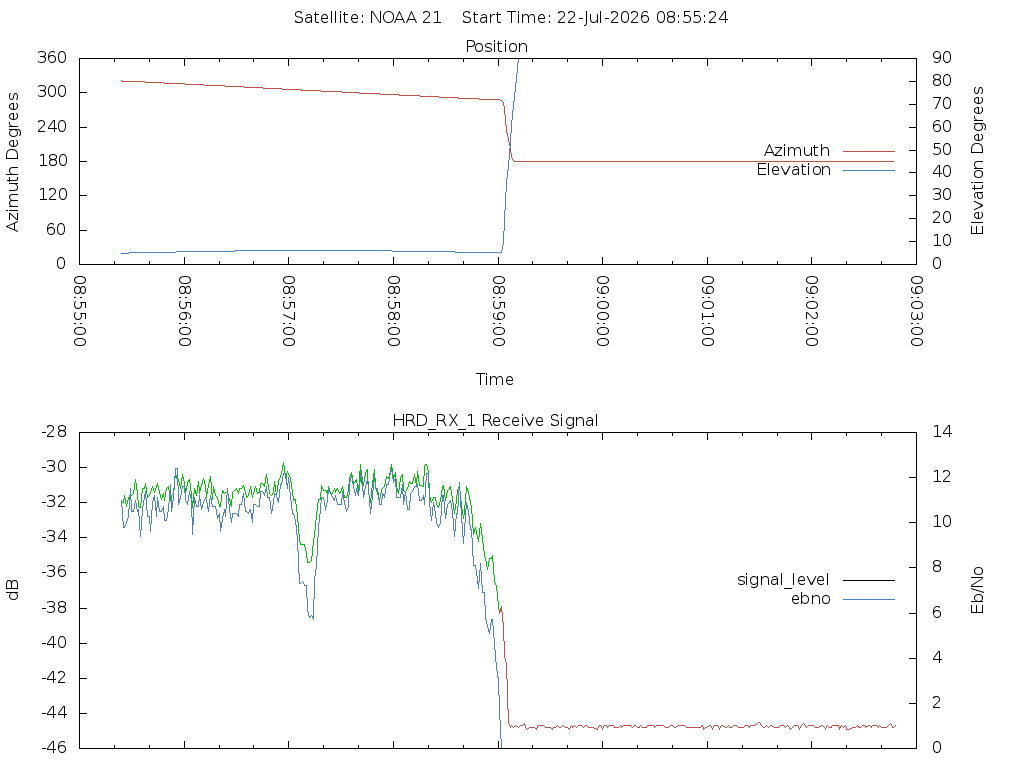Click the 'dB' axis label
Viewport: 1024px width, 768px height.
point(12,590)
